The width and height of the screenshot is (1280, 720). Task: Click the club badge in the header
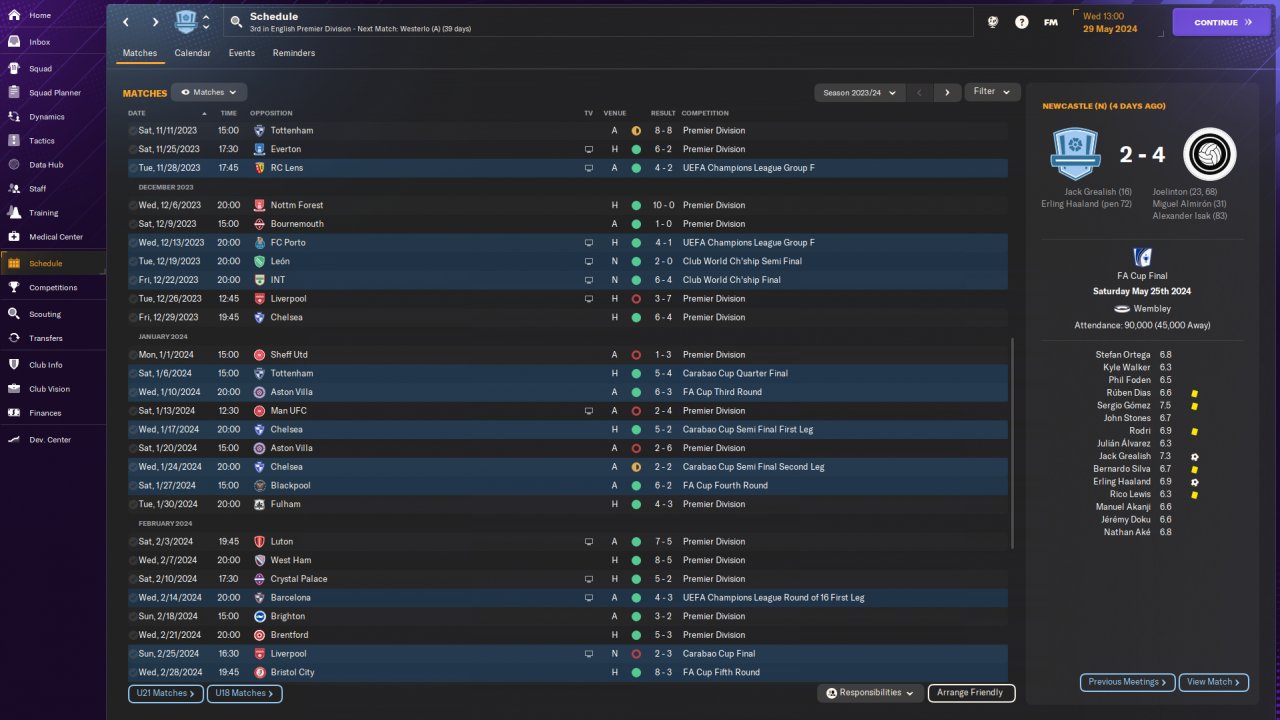click(x=186, y=22)
